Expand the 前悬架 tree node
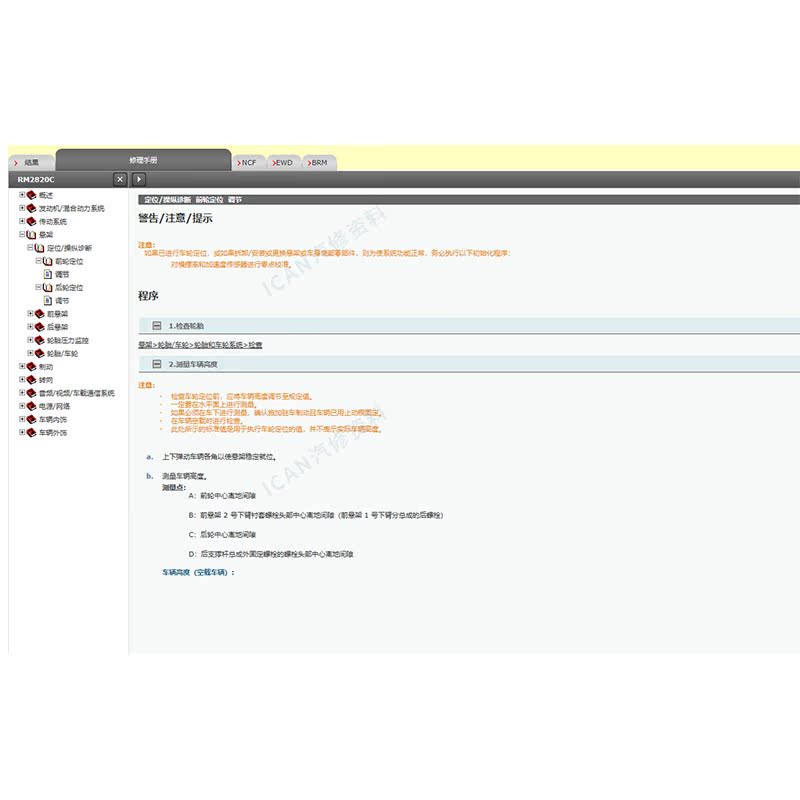 tap(30, 314)
